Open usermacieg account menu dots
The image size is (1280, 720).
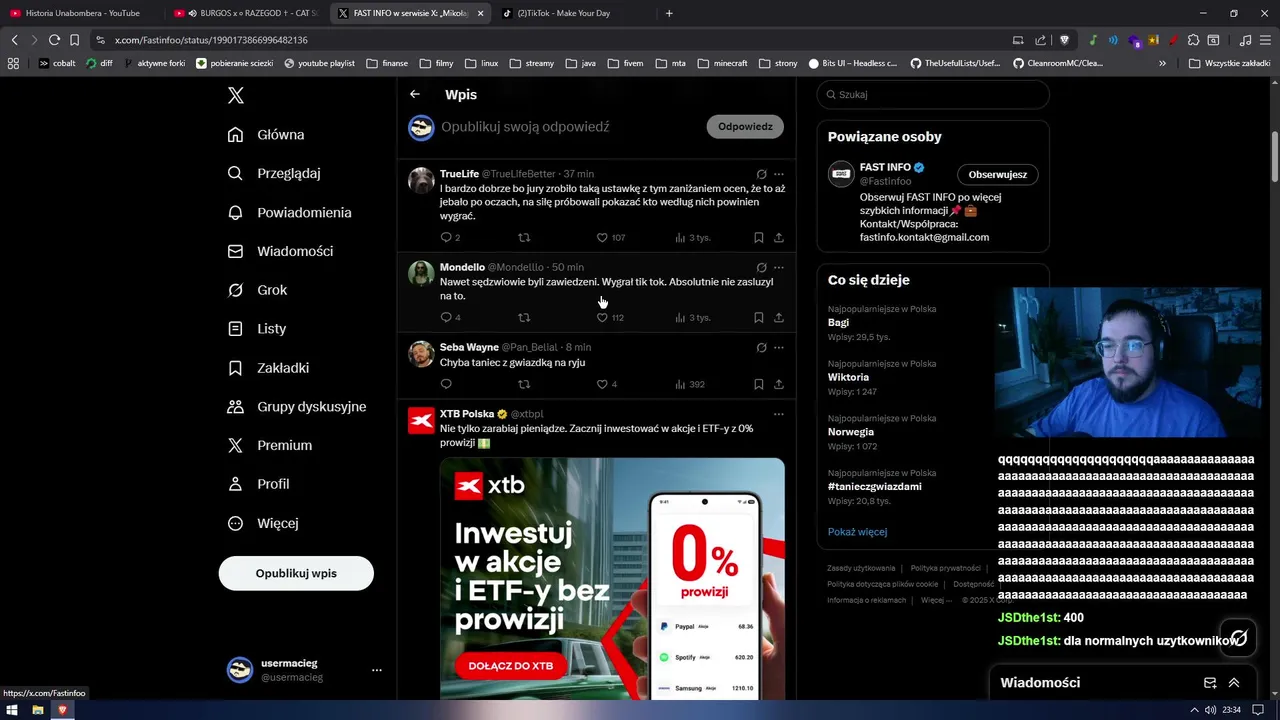[377, 670]
